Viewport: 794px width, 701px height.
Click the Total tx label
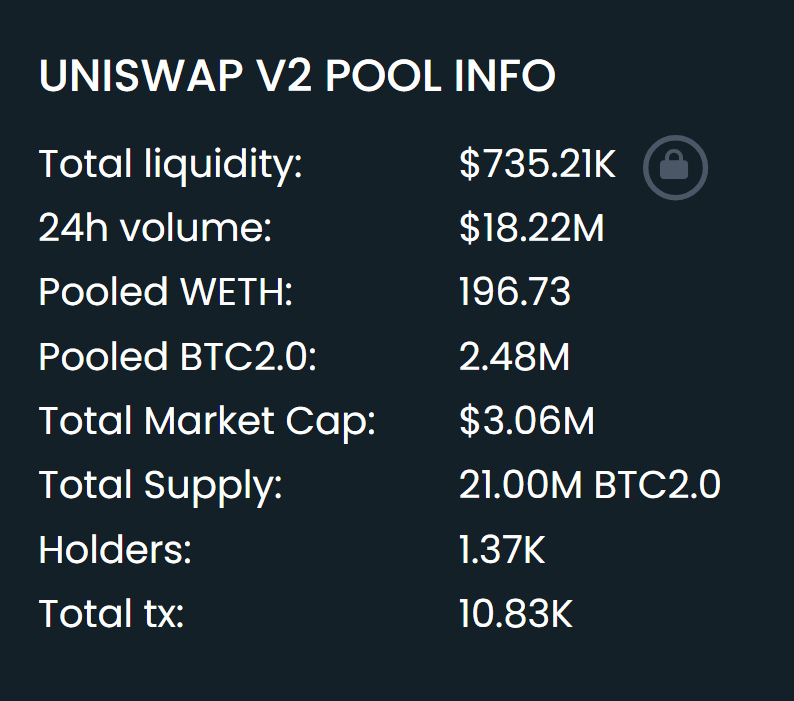click(111, 613)
